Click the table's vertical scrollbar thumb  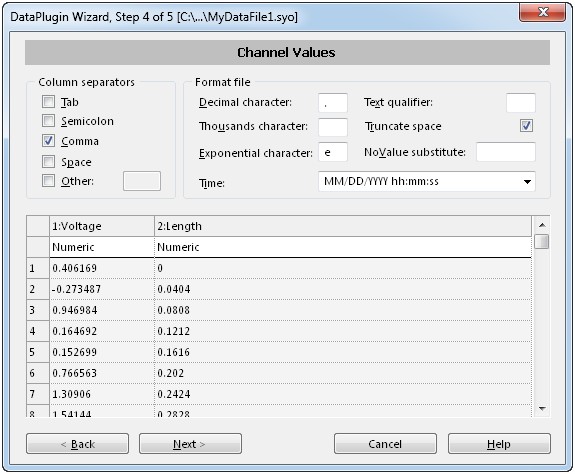click(542, 242)
